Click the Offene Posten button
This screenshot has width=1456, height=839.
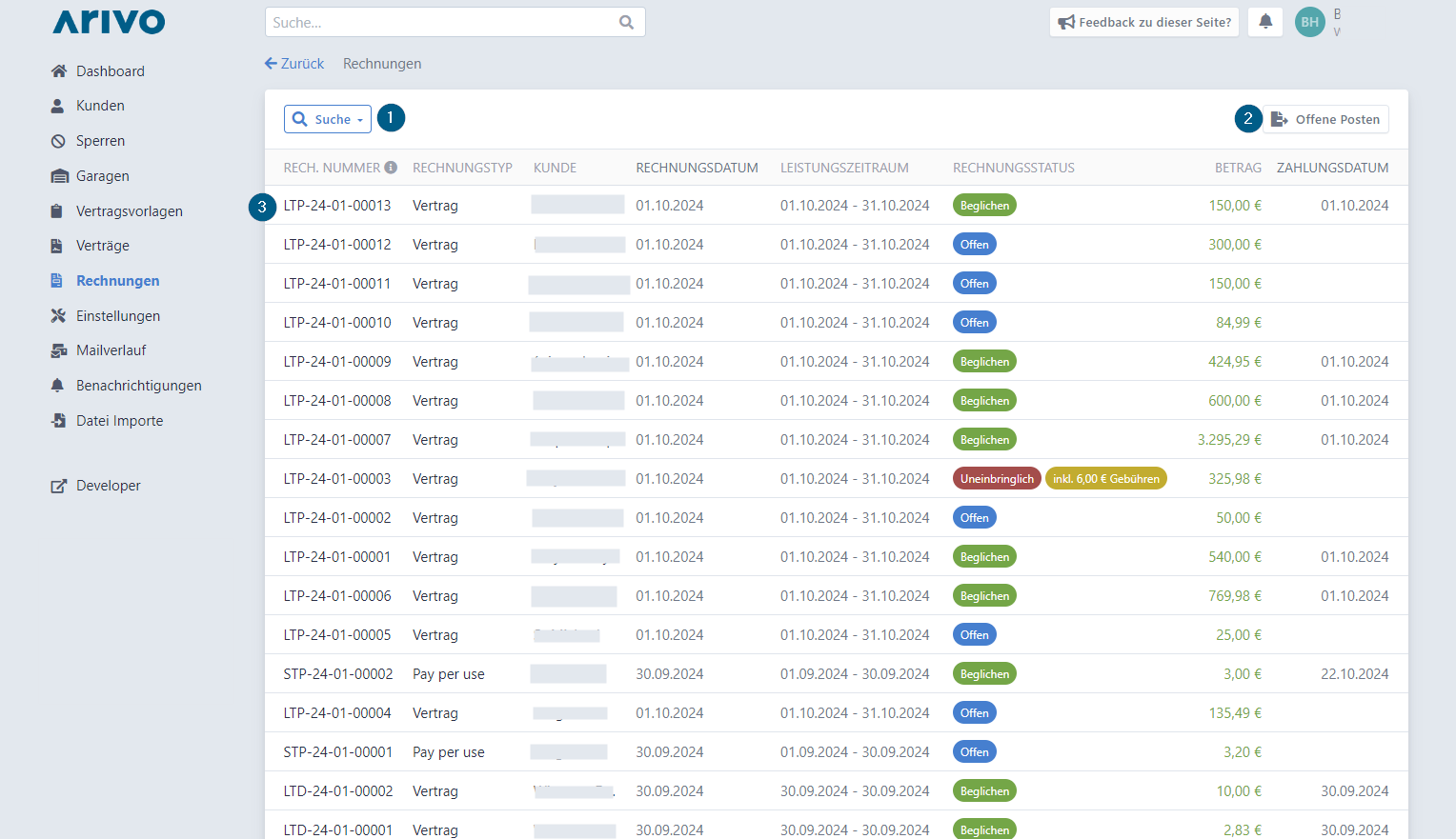[x=1326, y=119]
